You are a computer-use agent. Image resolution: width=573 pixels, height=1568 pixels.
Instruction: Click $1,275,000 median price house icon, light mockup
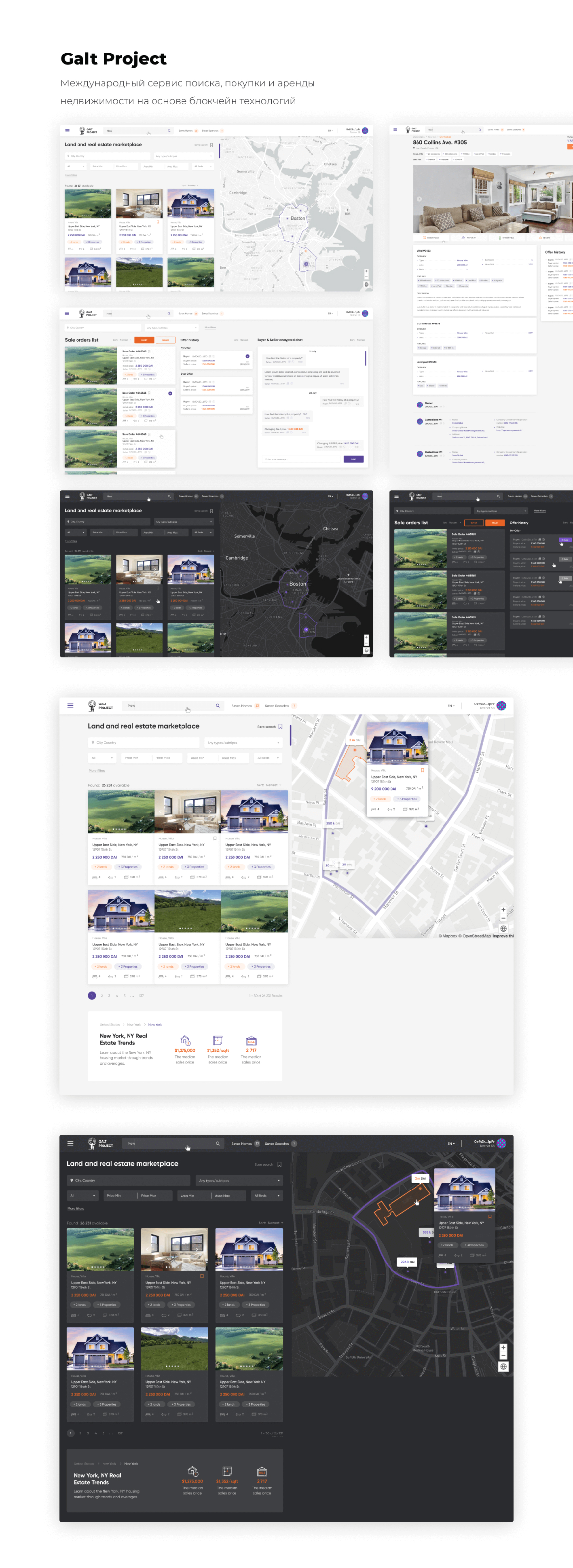click(x=185, y=1040)
